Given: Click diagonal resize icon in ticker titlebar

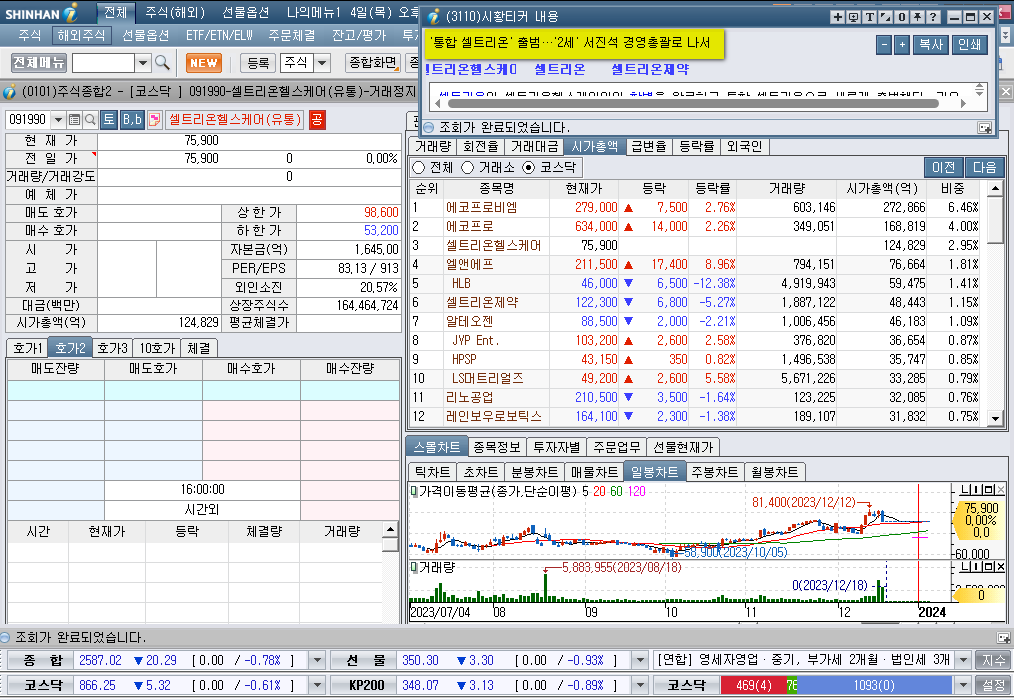Looking at the screenshot, I should click(885, 17).
